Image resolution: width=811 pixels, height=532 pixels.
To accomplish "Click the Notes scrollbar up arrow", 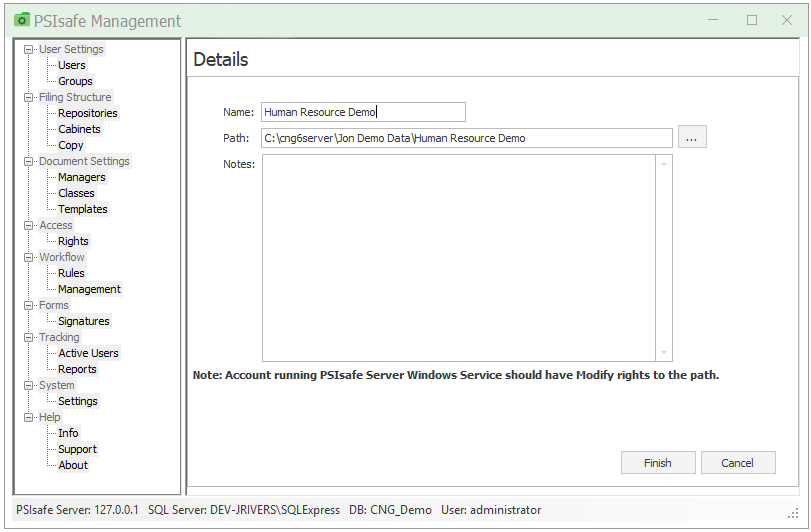I will [664, 163].
